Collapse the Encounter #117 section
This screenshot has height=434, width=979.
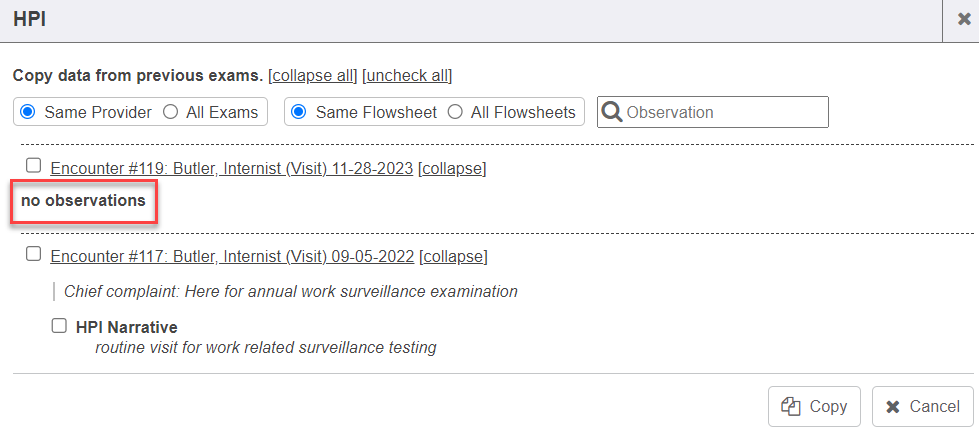pyautogui.click(x=453, y=256)
